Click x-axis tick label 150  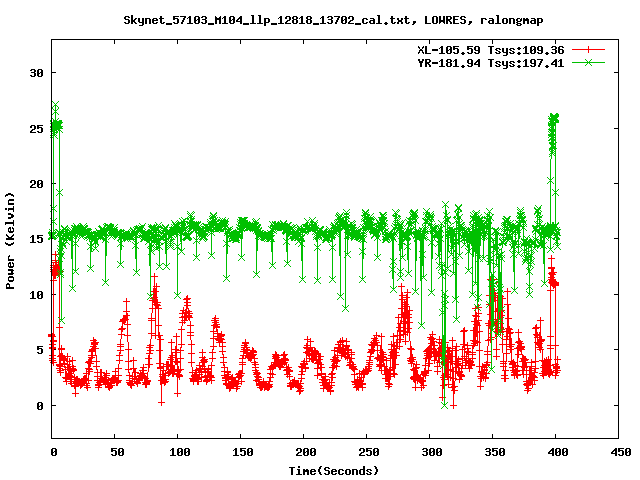pyautogui.click(x=243, y=452)
